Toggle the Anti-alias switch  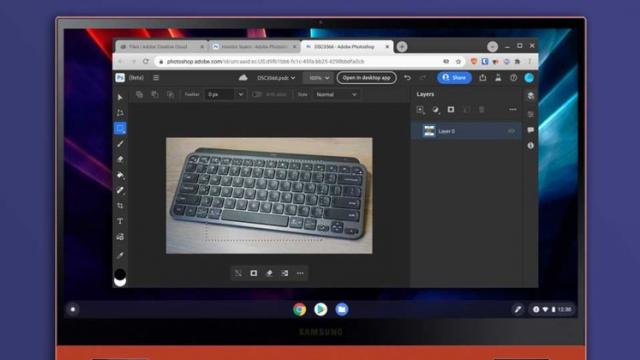tap(257, 94)
